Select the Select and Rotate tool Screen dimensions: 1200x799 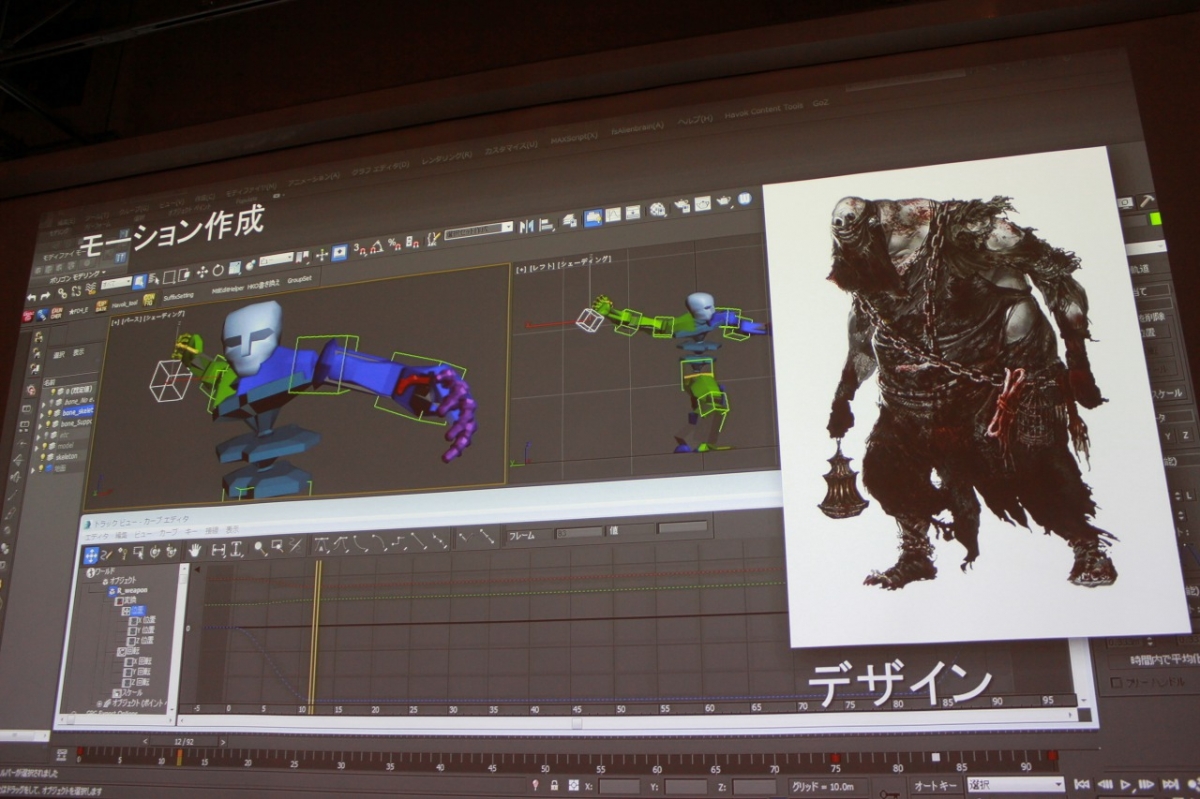tap(218, 270)
